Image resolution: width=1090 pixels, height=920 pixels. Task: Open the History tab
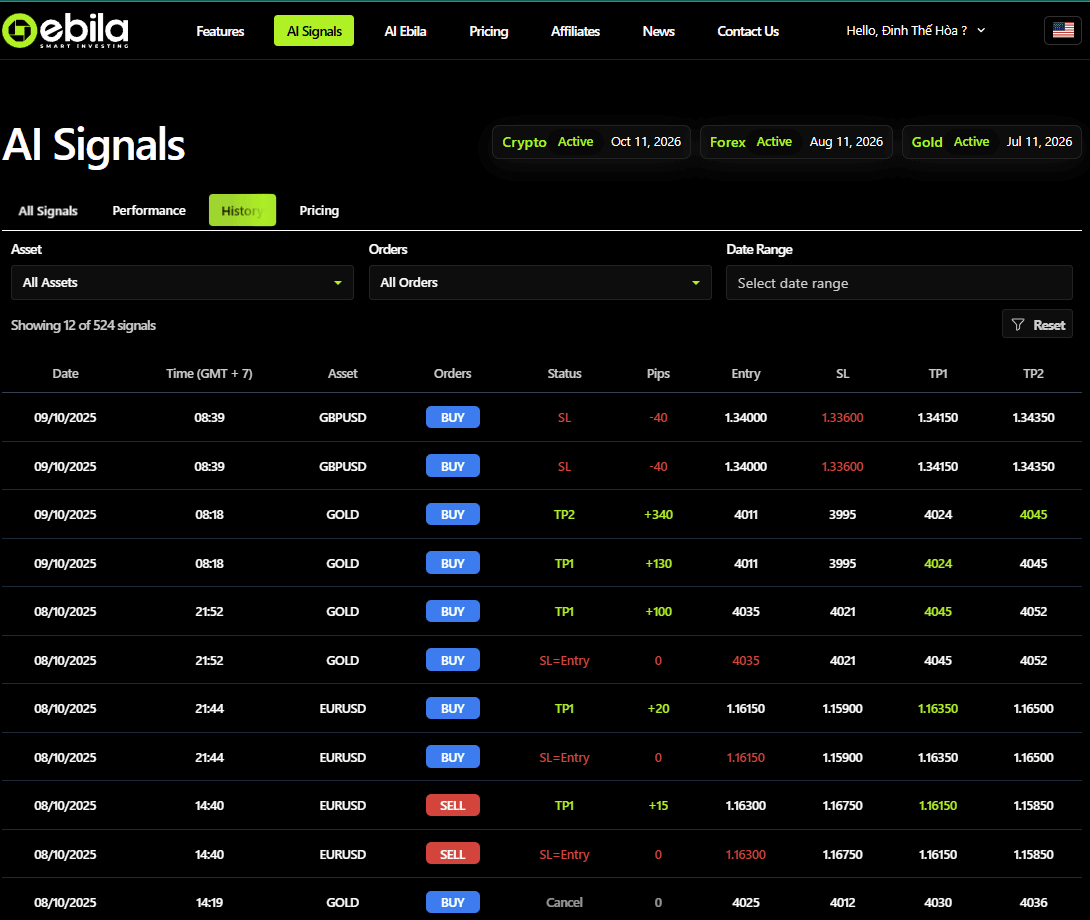242,211
